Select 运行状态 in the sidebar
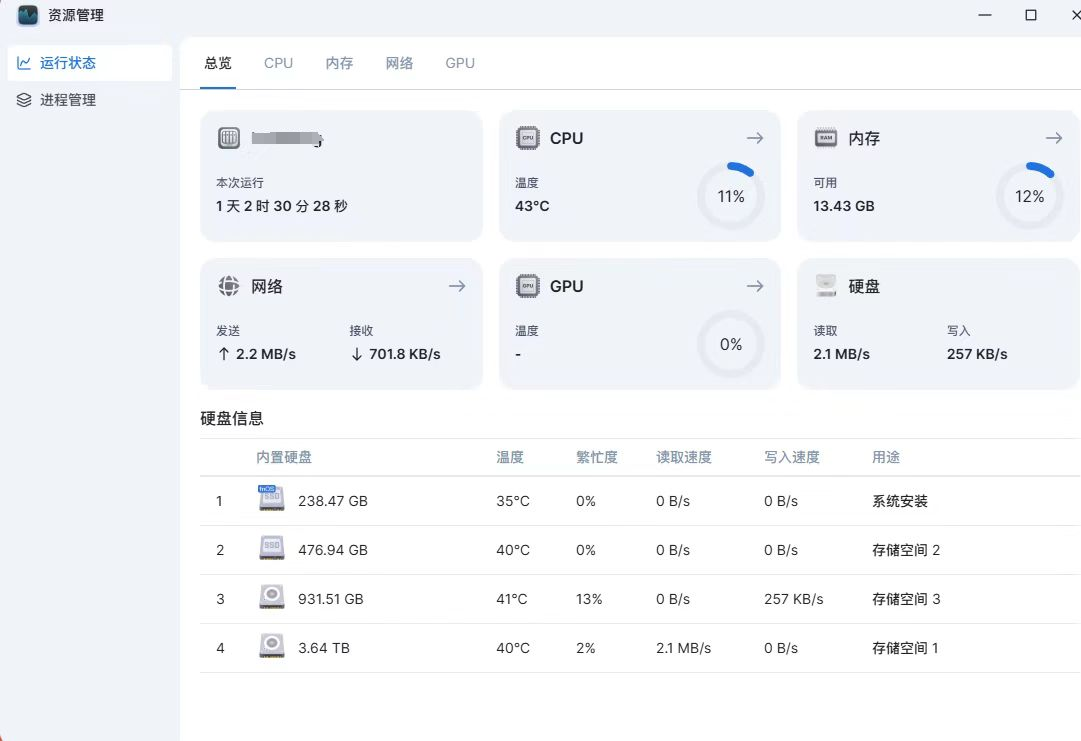1081x741 pixels. (x=68, y=63)
